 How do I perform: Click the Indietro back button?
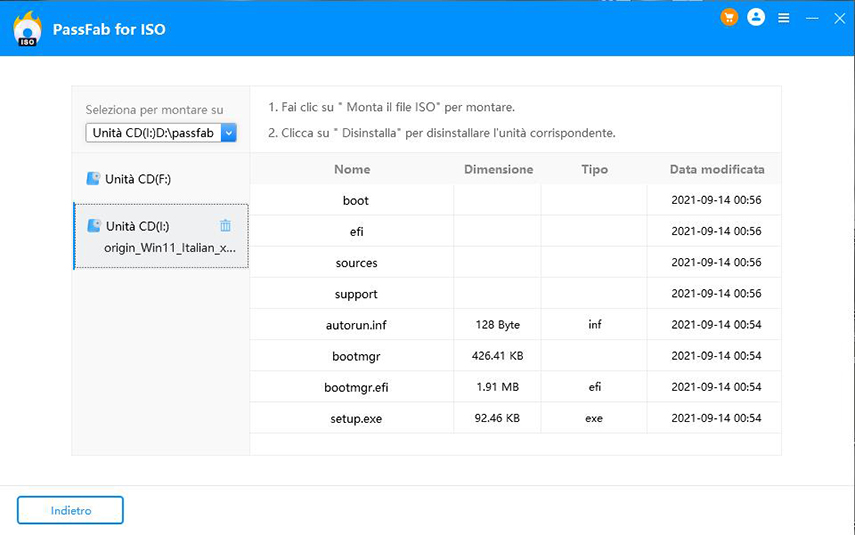[x=70, y=510]
